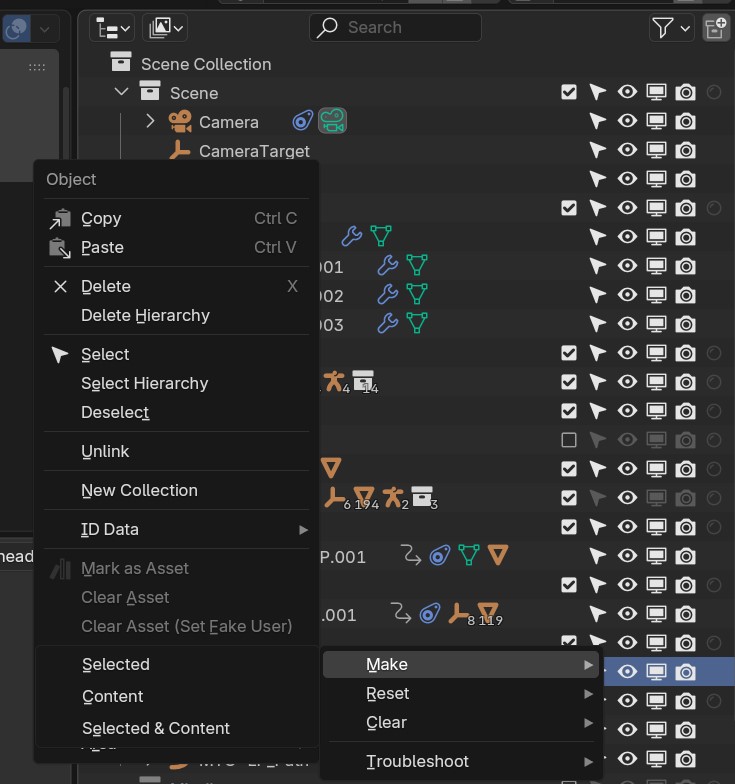Toggle CameraTarget selectability arrow

(598, 150)
